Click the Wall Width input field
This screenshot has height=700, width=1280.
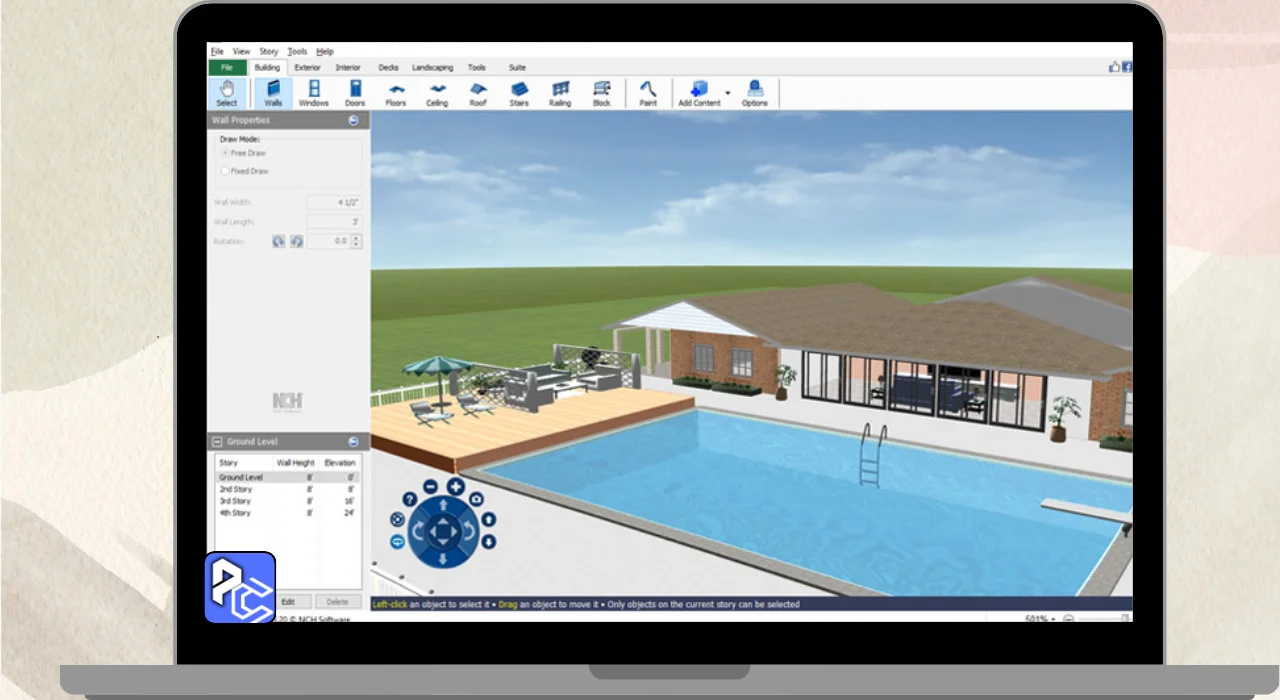click(334, 202)
